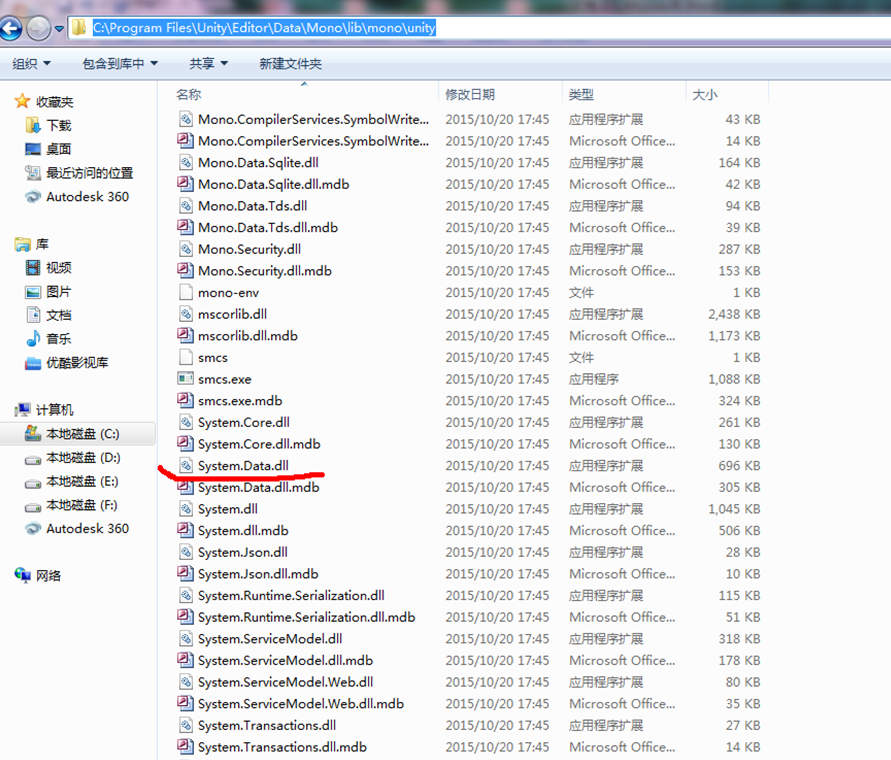This screenshot has height=760, width=891.
Task: Click the 新建文件夹 button
Action: tap(290, 64)
